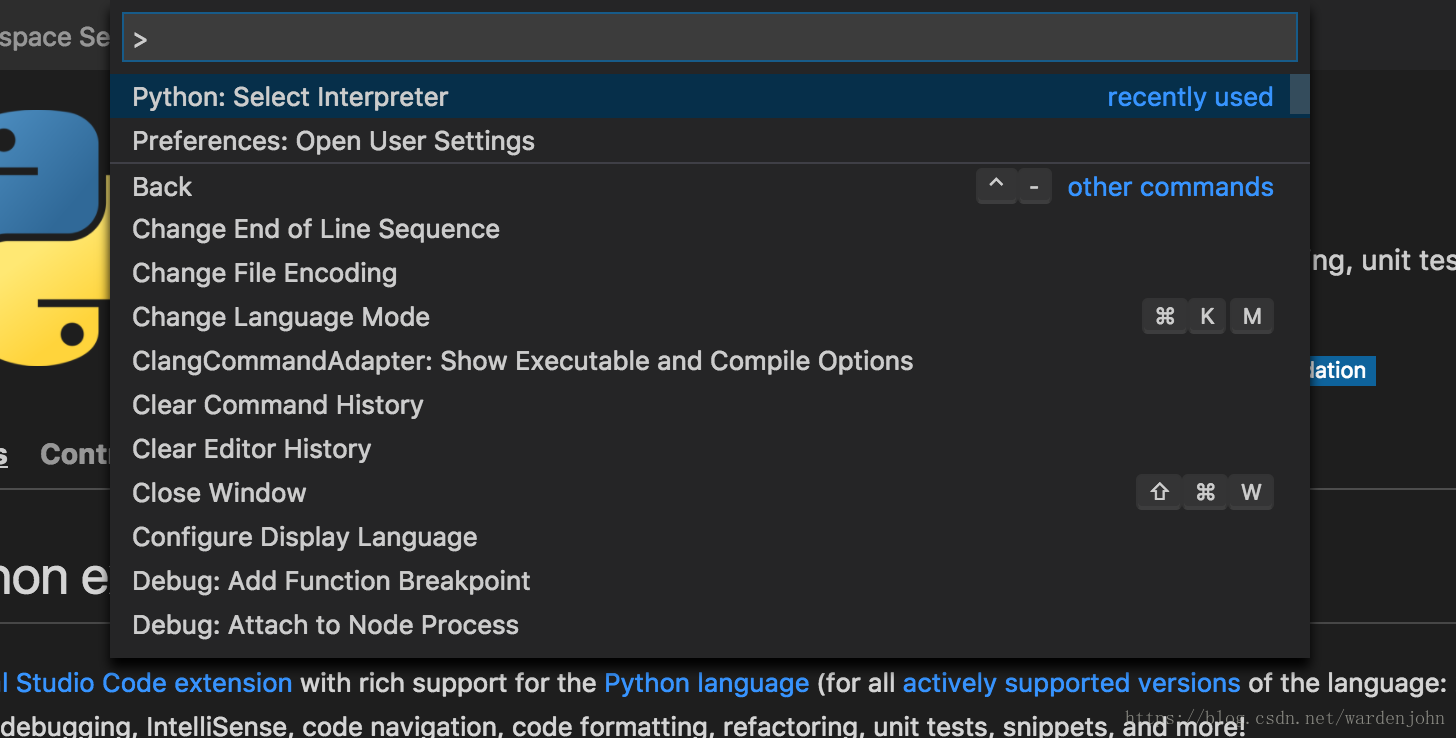Click the Python extension logo

(54, 238)
